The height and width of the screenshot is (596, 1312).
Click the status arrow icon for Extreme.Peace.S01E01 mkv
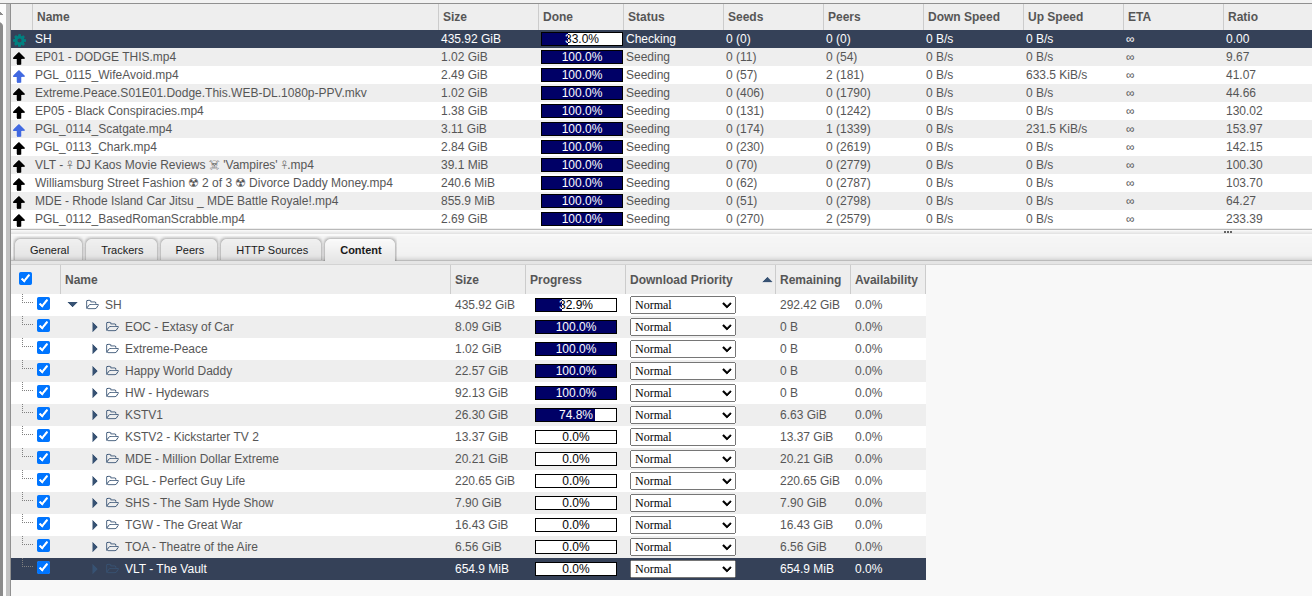(19, 93)
